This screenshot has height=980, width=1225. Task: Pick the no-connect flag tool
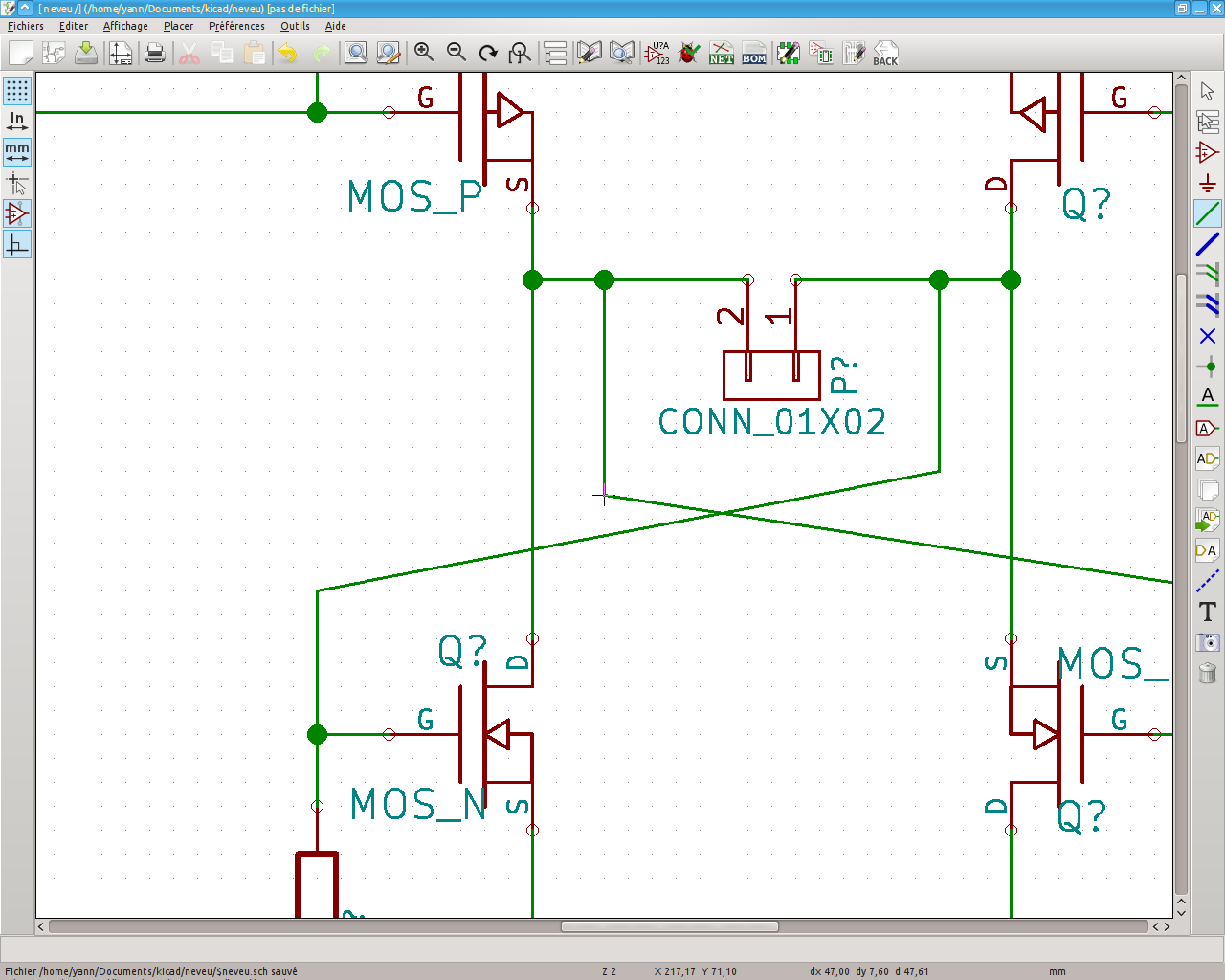tap(1207, 336)
